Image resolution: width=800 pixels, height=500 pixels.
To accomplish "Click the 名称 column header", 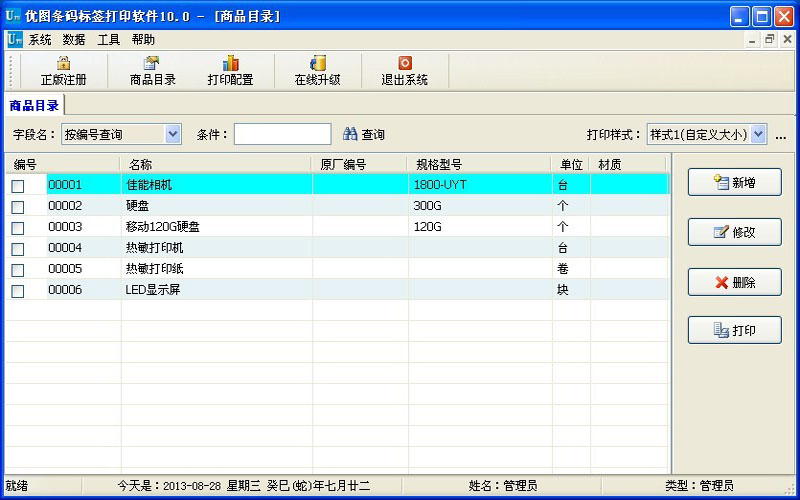I will tap(140, 164).
